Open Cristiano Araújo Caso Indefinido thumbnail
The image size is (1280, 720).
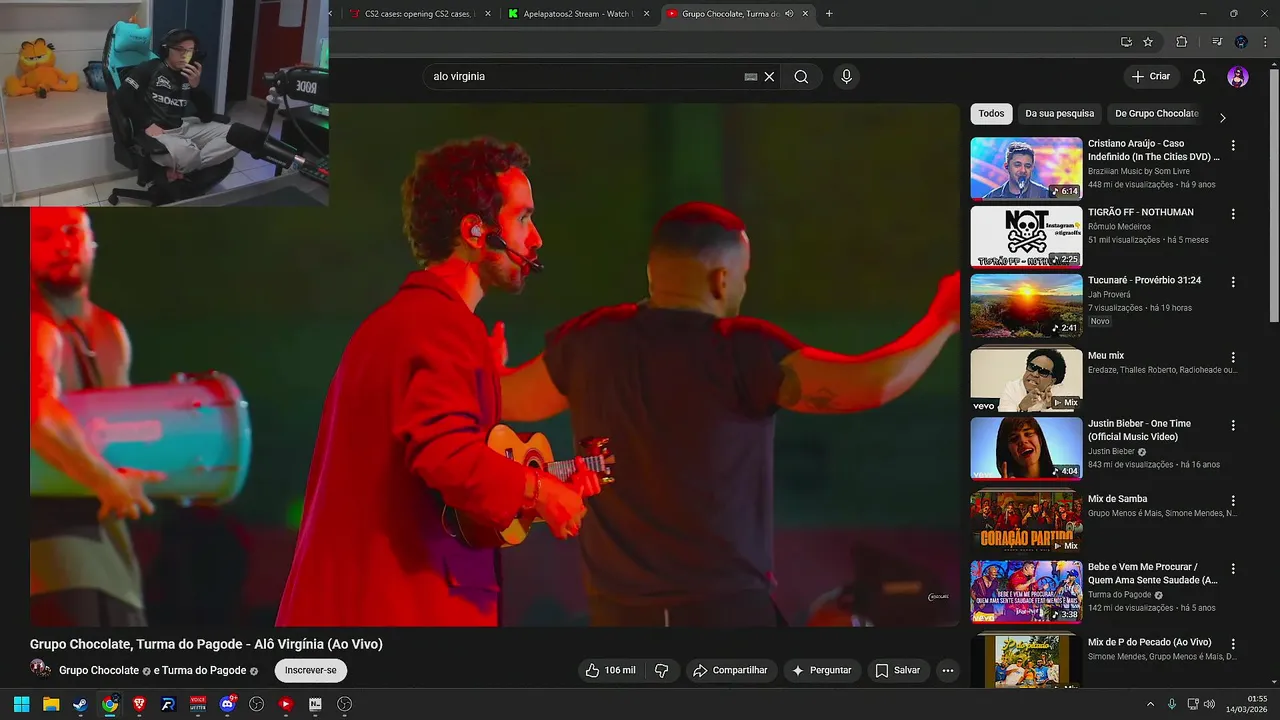click(x=1026, y=168)
